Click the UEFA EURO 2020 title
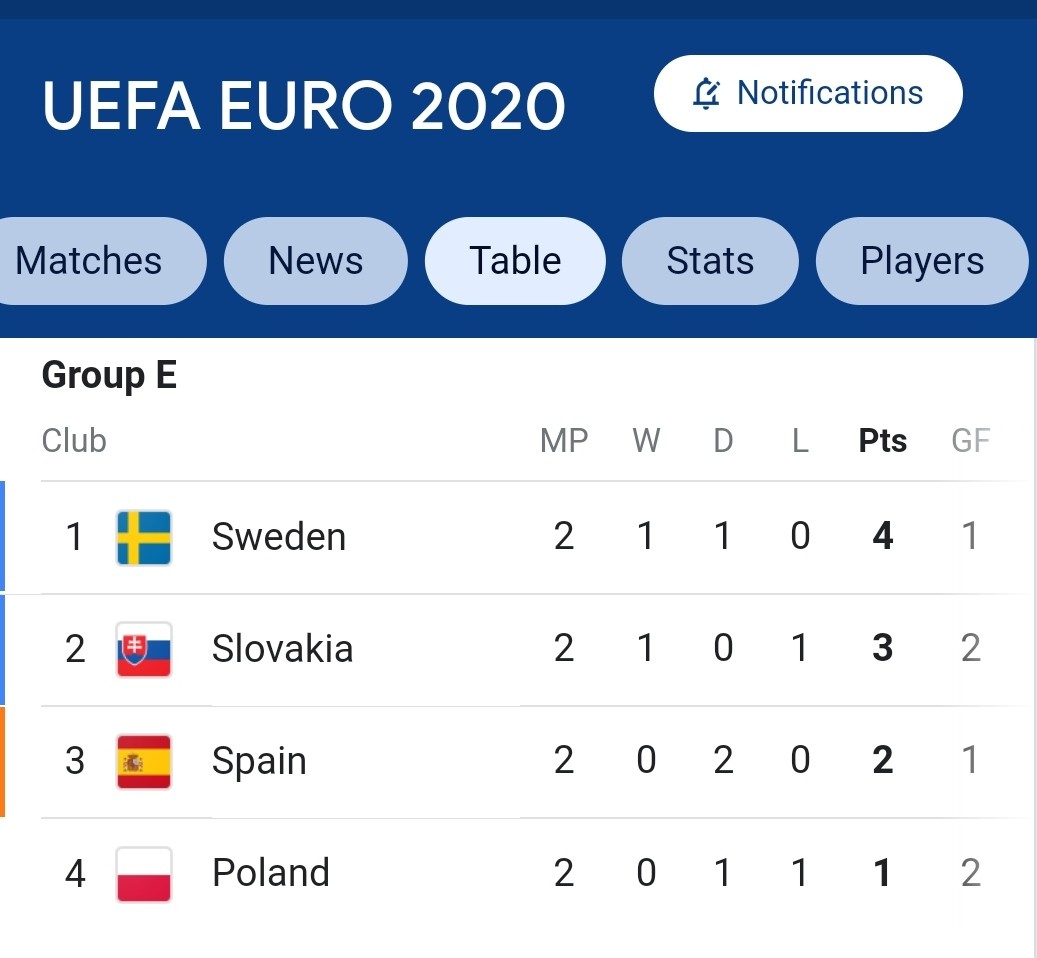 (x=304, y=106)
